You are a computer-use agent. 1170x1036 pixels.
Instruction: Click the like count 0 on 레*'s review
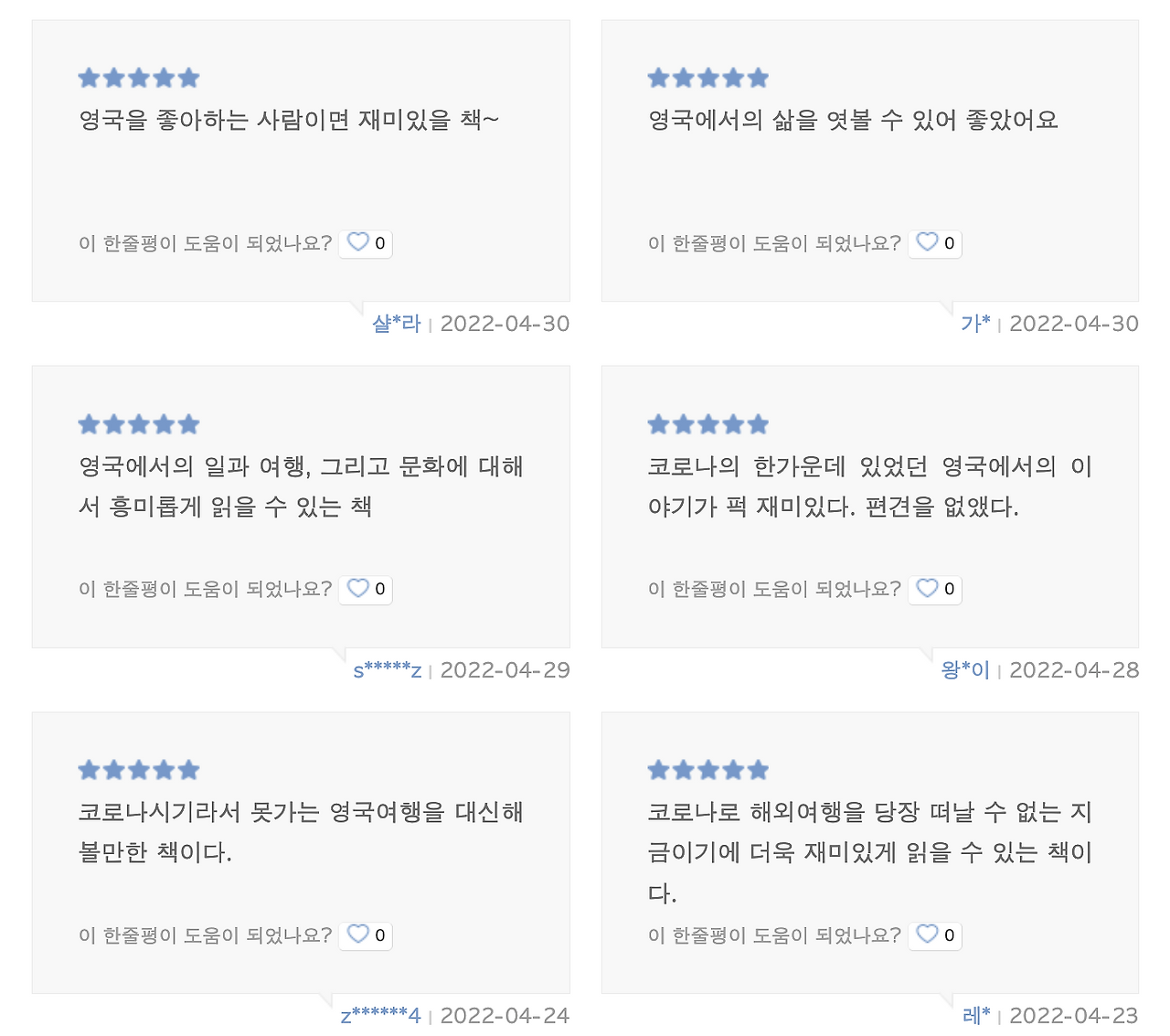coord(949,935)
